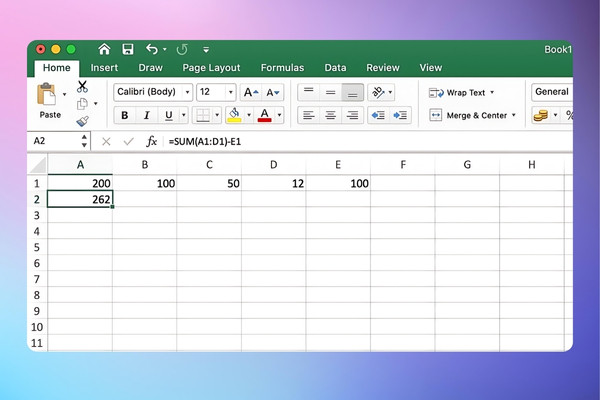Screen dimensions: 600x400
Task: Click cell A1 containing 200
Action: click(x=80, y=183)
